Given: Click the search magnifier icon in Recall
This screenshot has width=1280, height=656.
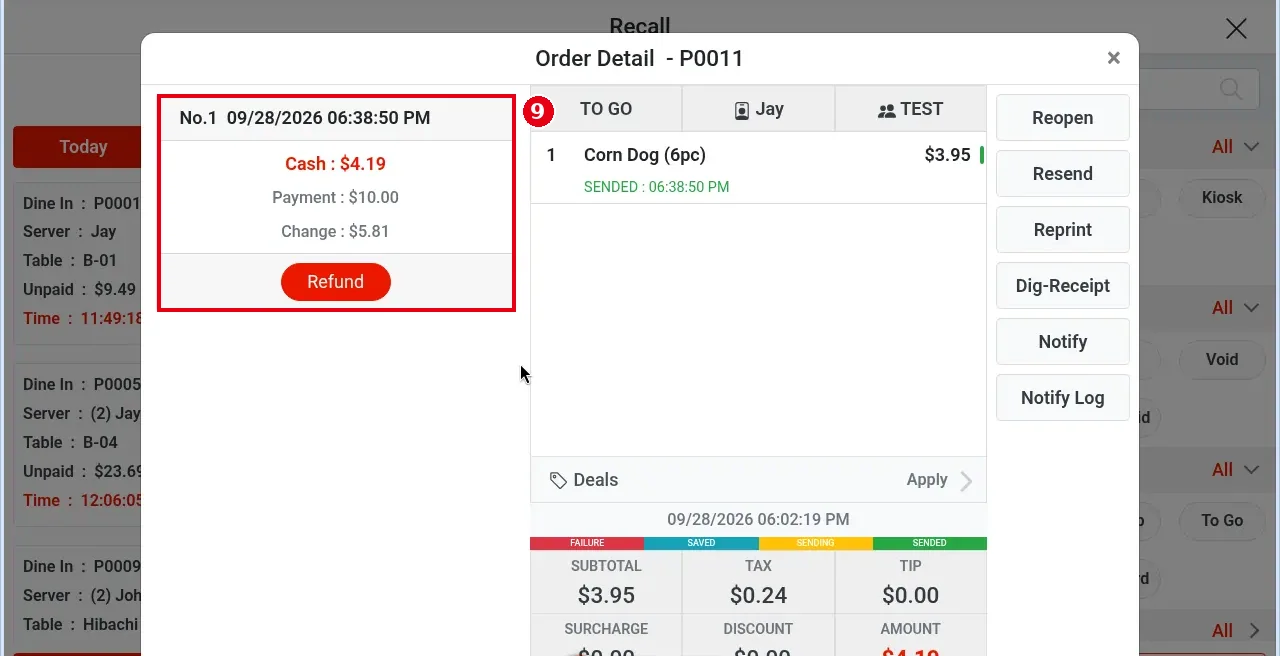Looking at the screenshot, I should [1231, 89].
